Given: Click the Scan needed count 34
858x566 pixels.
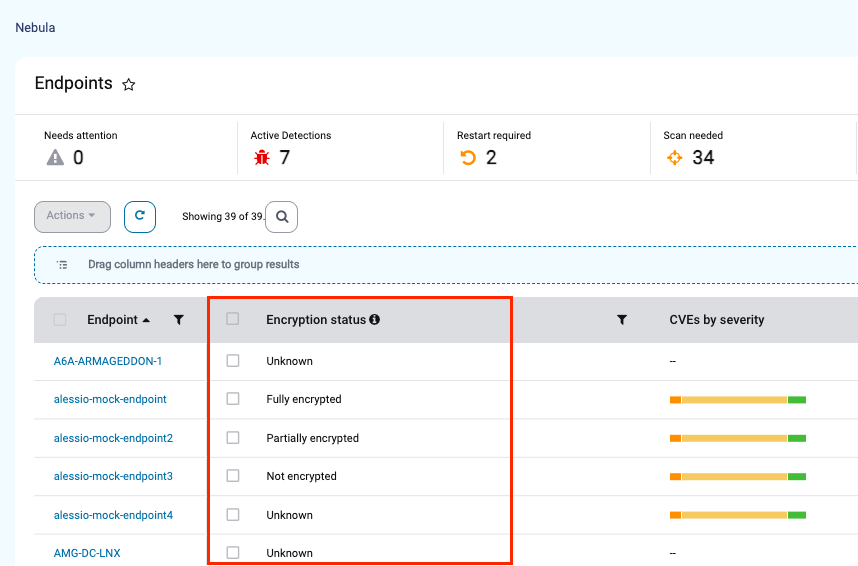Looking at the screenshot, I should (703, 158).
